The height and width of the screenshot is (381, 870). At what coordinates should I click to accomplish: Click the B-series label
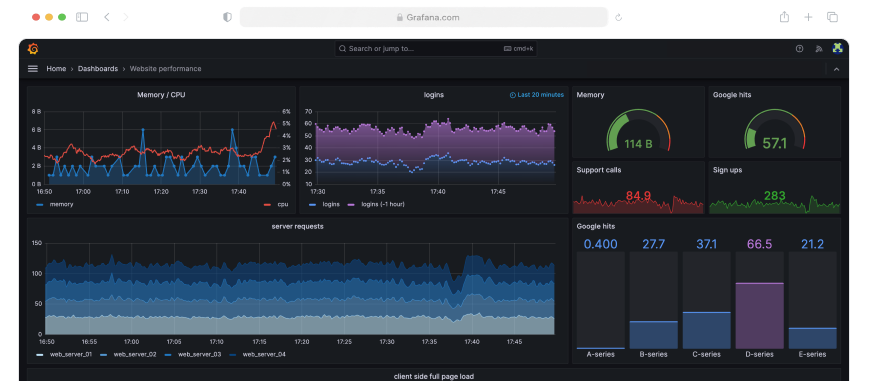pos(654,354)
